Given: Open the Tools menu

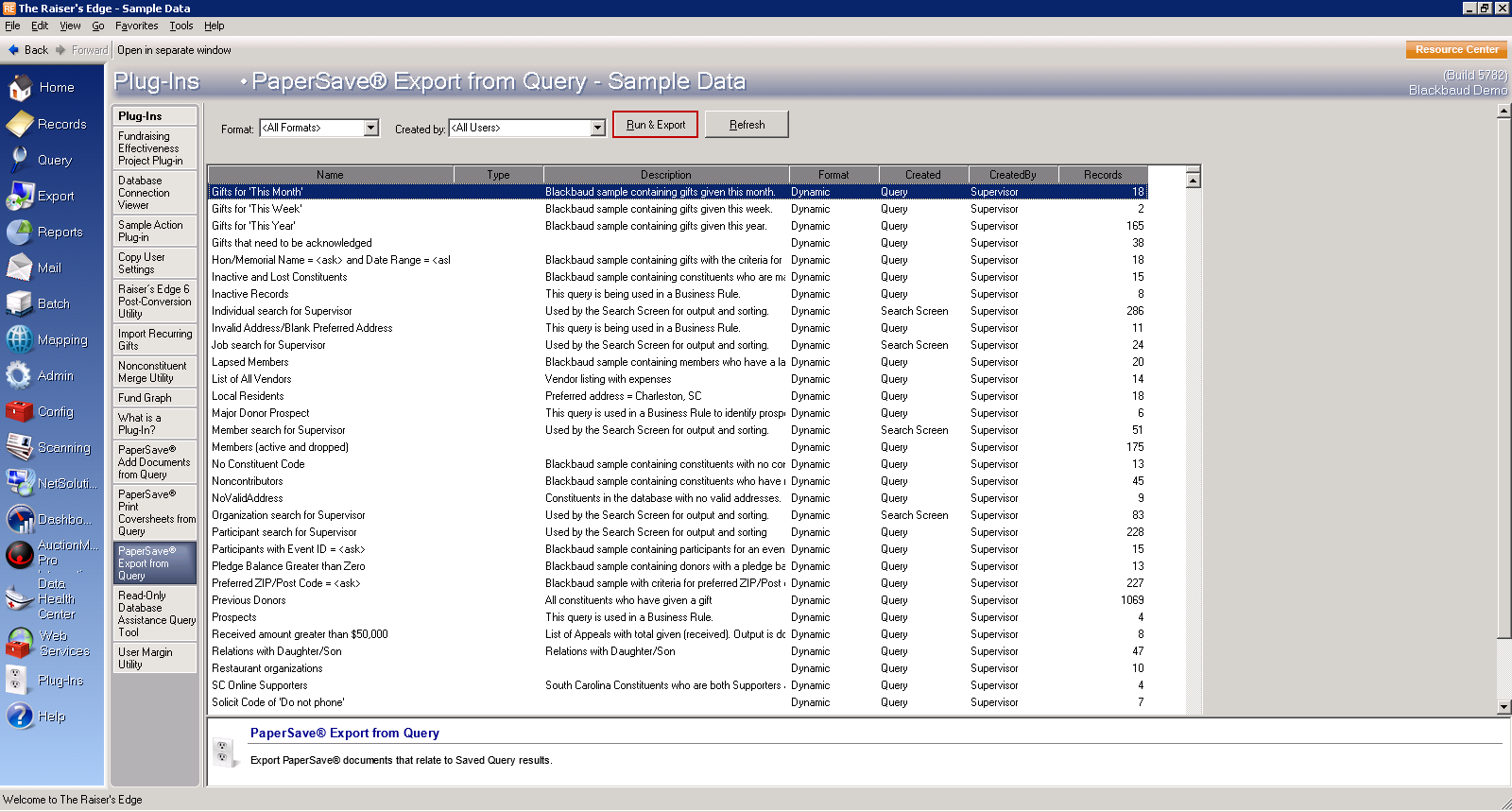Looking at the screenshot, I should 181,26.
